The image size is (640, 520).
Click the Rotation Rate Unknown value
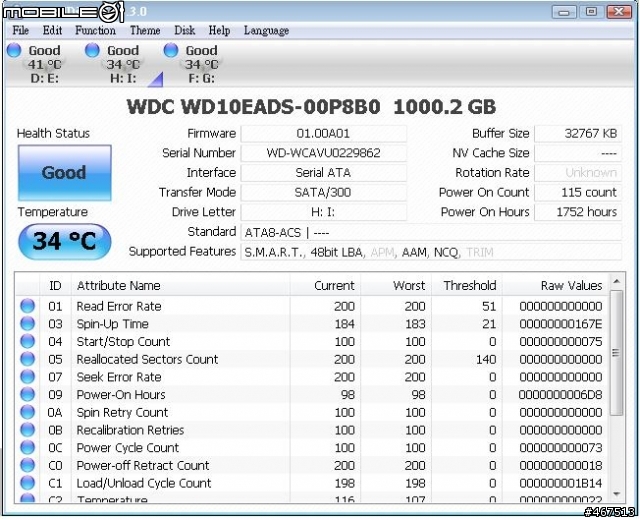coord(578,173)
